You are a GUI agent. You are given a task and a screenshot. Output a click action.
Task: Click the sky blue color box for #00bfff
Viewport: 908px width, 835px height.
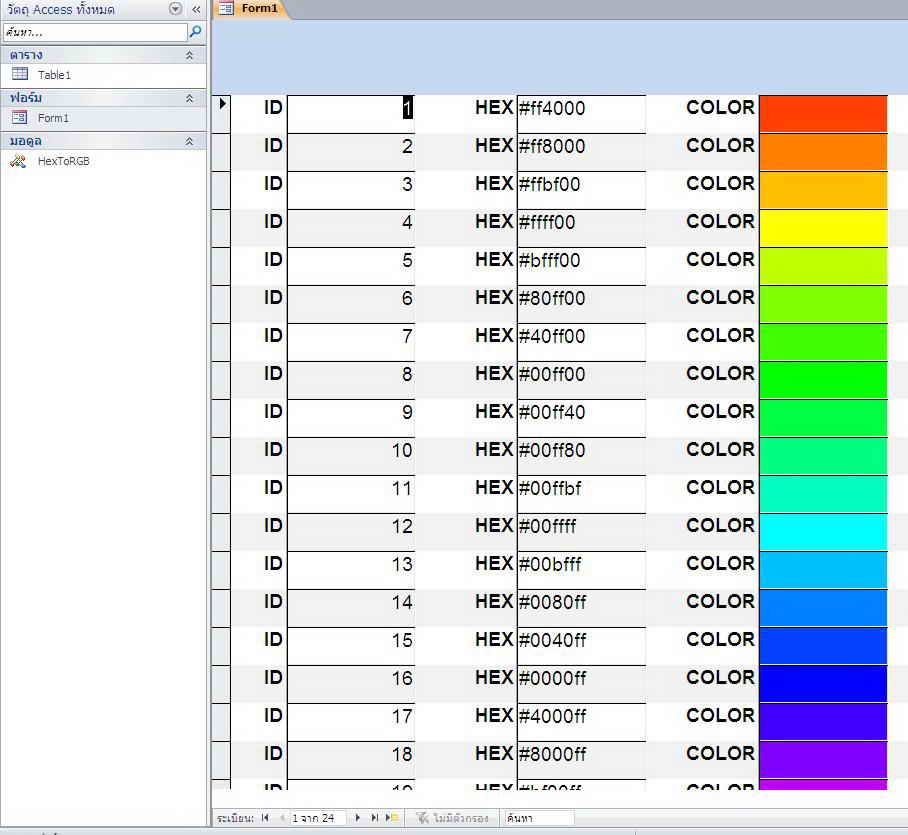point(823,570)
